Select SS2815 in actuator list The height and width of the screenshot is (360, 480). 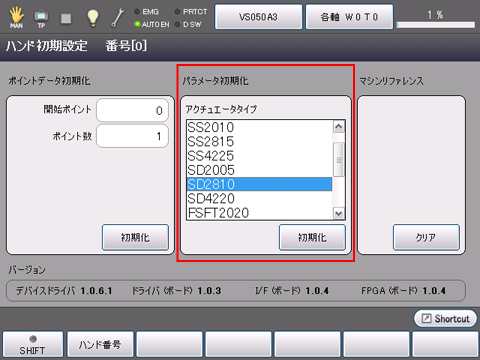(259, 142)
